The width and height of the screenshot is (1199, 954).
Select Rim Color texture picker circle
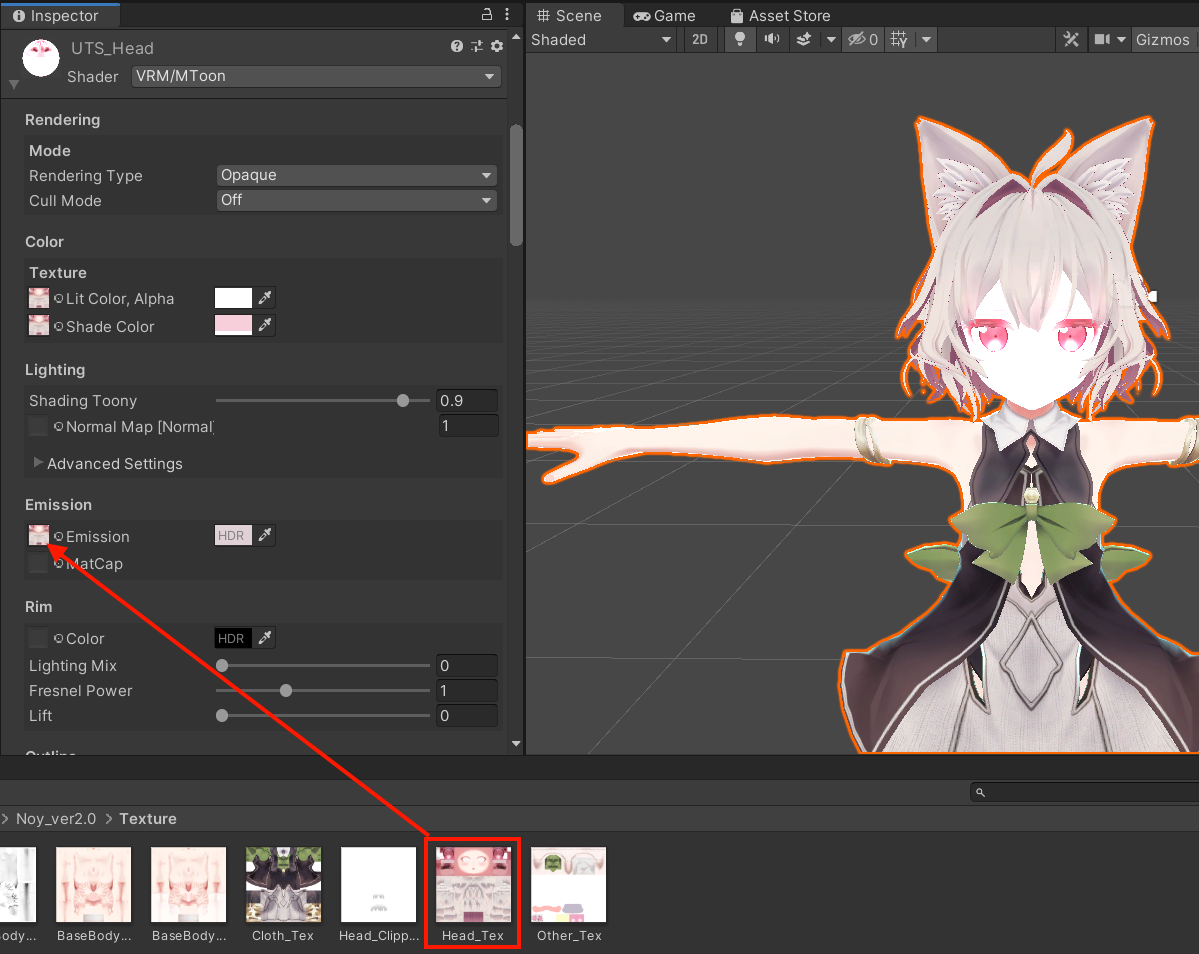click(58, 638)
